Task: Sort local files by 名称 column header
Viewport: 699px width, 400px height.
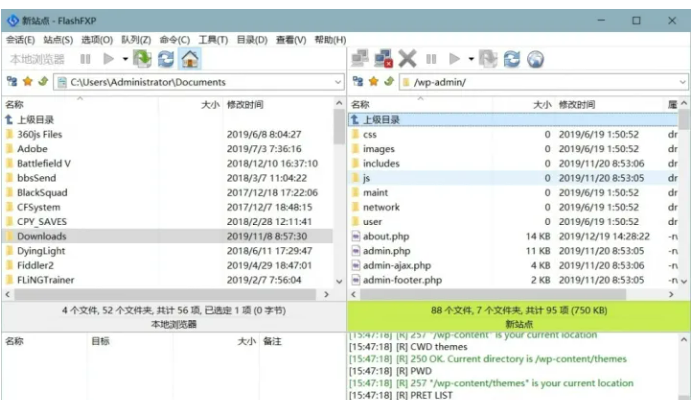Action: tap(80, 104)
